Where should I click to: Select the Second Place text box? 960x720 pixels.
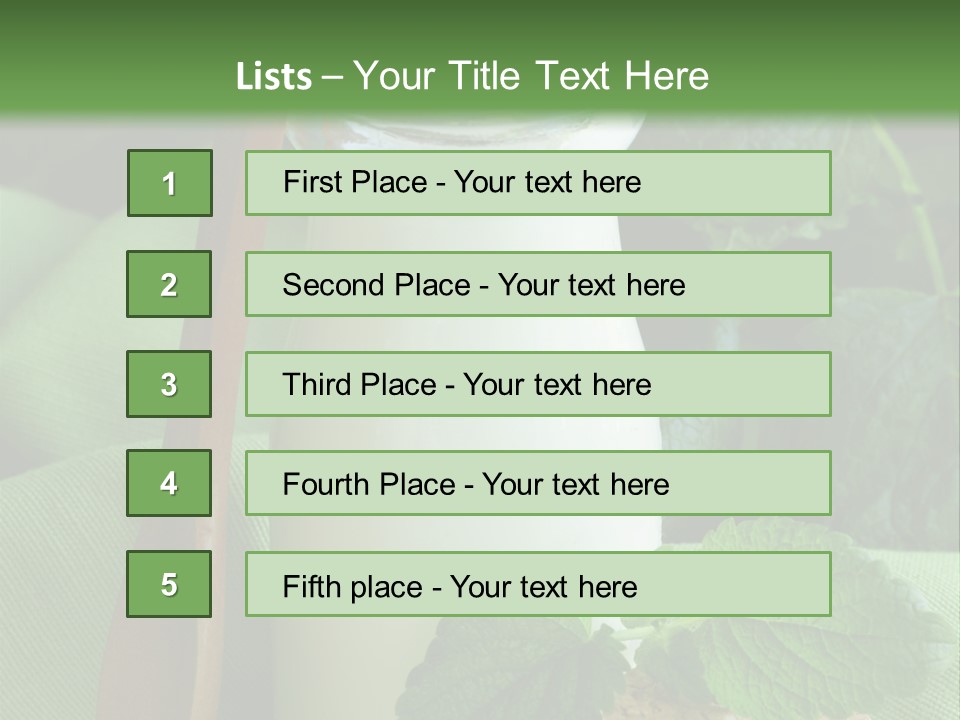pyautogui.click(x=538, y=284)
